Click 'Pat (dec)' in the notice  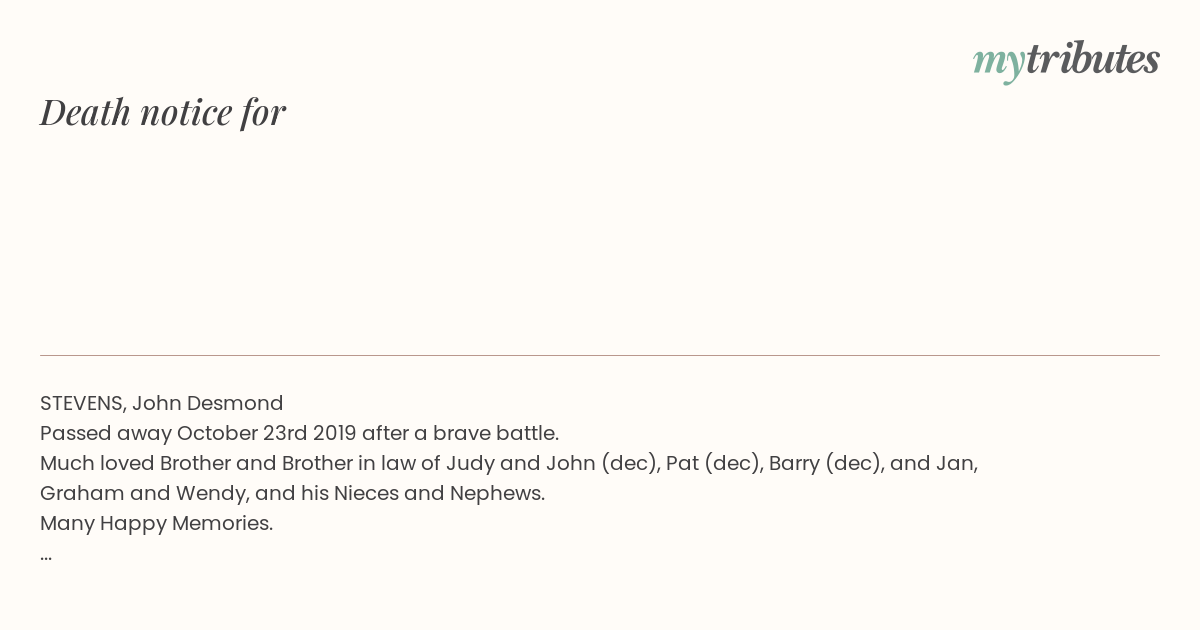coord(714,463)
